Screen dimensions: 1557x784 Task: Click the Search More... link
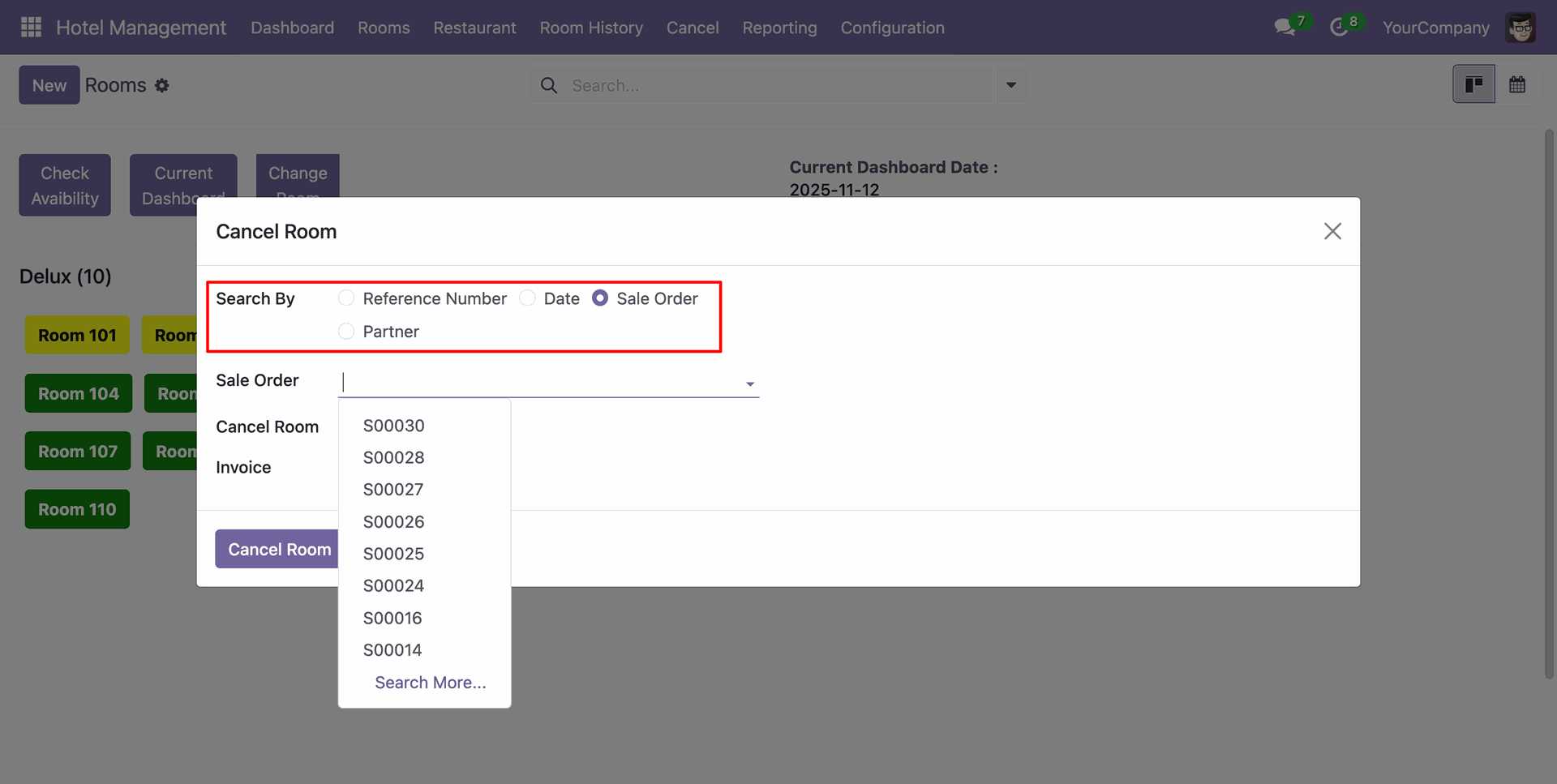pyautogui.click(x=430, y=683)
